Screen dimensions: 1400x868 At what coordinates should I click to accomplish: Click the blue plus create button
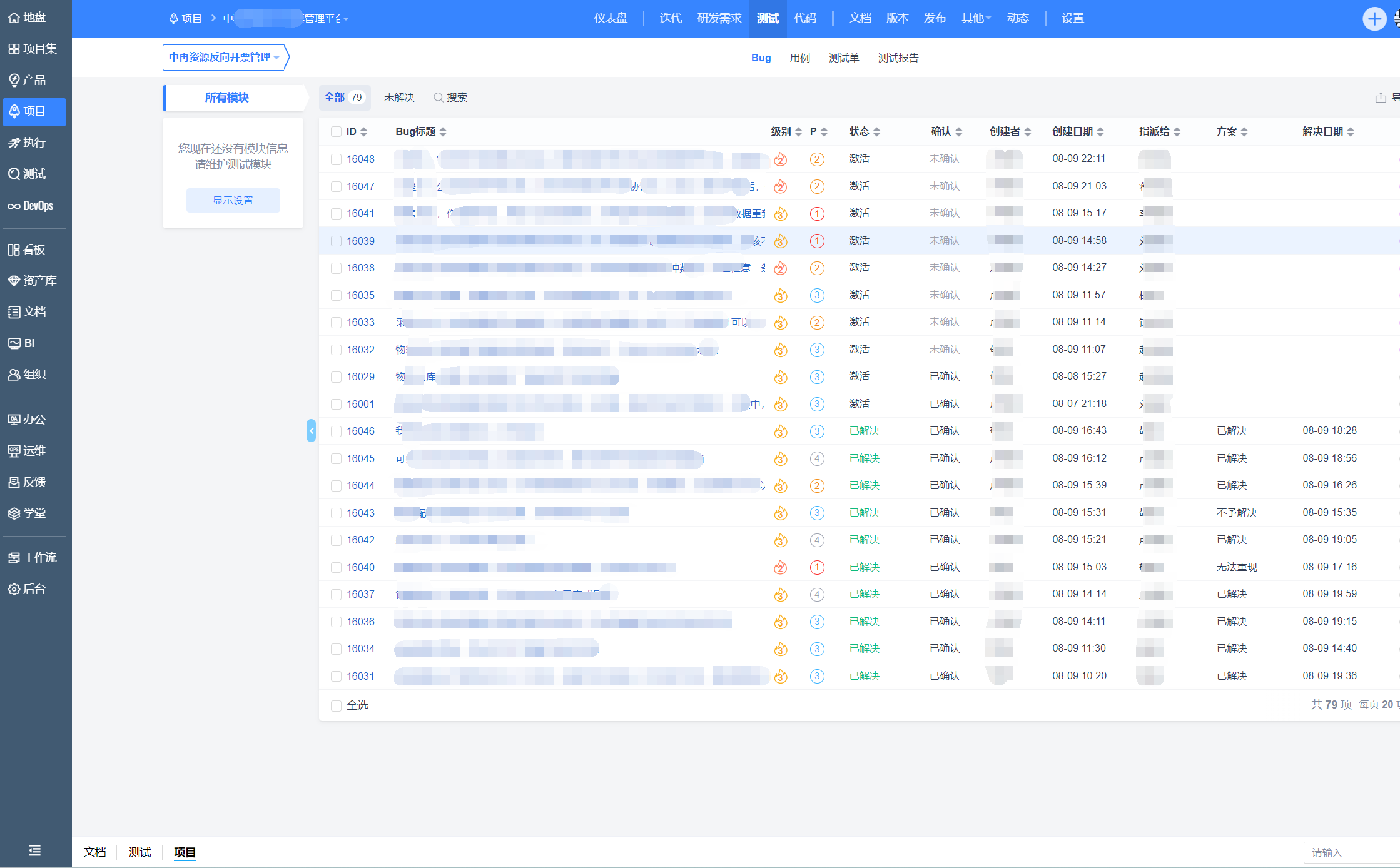coord(1374,19)
